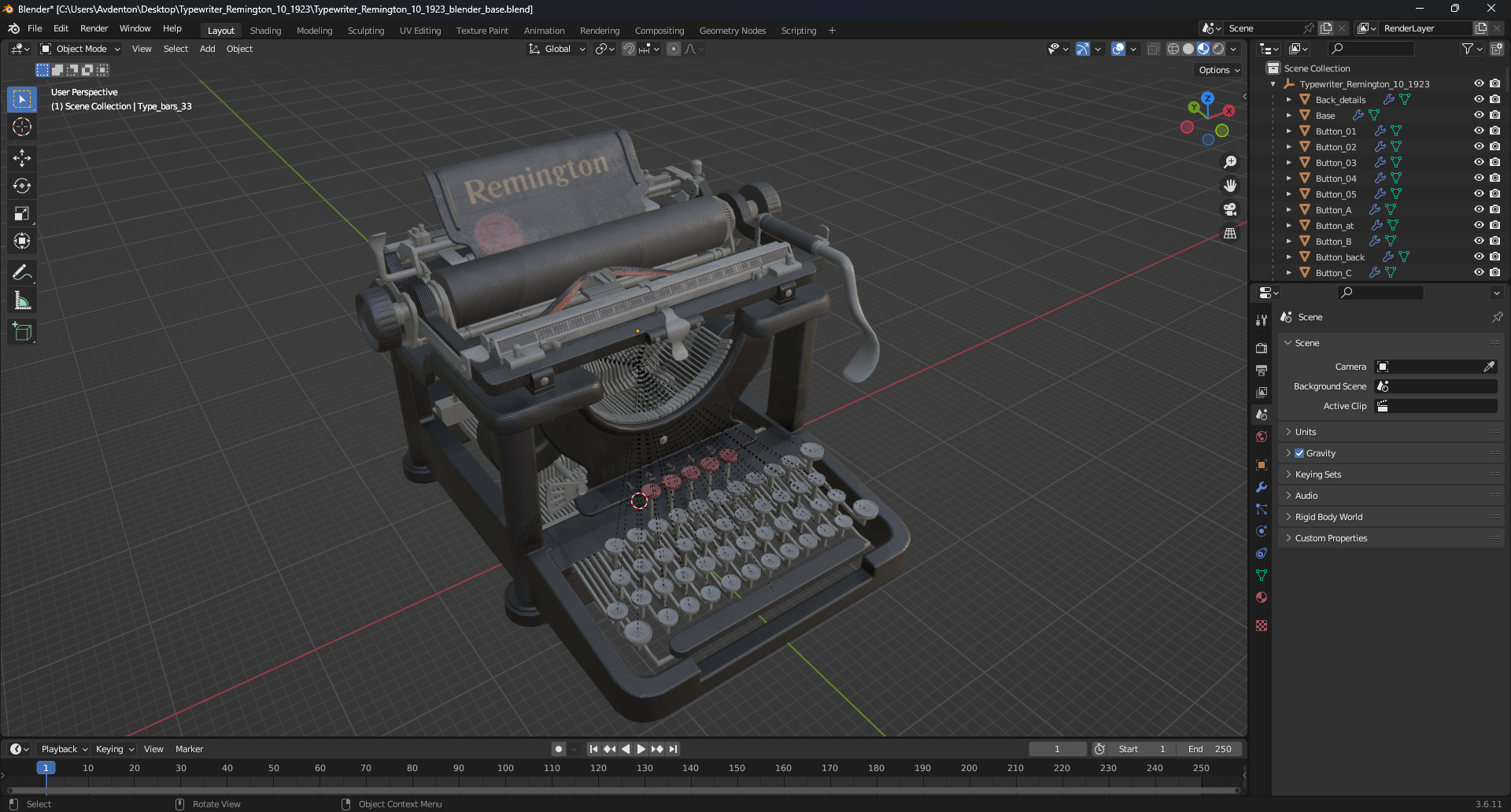Open the View Layer properties tab
Image resolution: width=1511 pixels, height=812 pixels.
(1262, 392)
